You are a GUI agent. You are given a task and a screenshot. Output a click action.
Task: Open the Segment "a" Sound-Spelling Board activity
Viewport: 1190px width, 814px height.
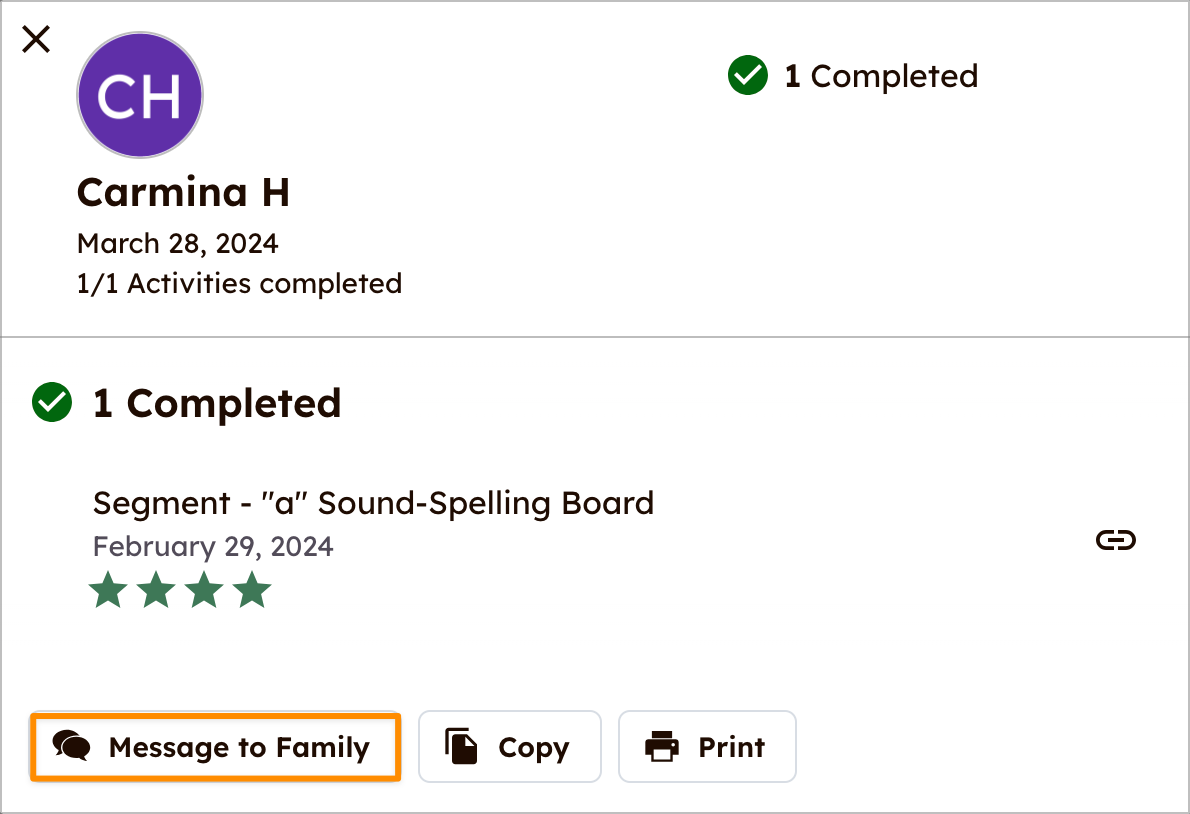pyautogui.click(x=373, y=502)
